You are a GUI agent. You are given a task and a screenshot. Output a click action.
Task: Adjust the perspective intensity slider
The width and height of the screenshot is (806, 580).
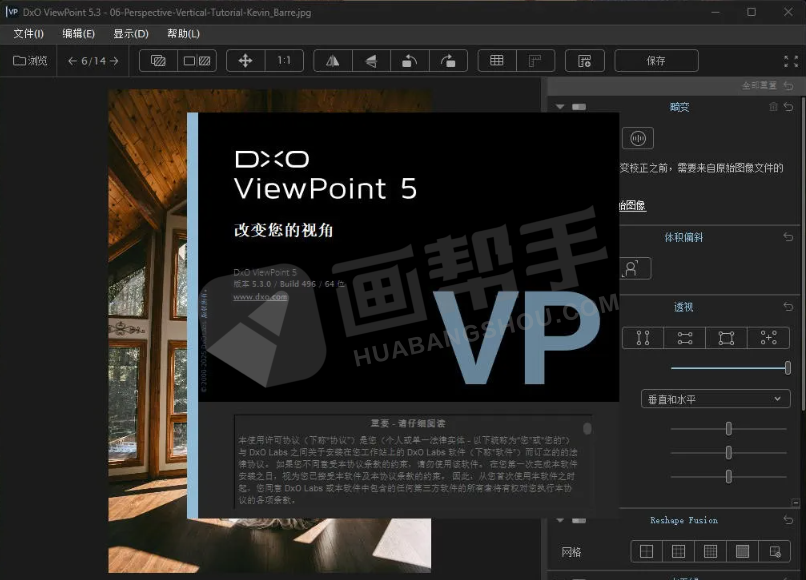point(787,368)
